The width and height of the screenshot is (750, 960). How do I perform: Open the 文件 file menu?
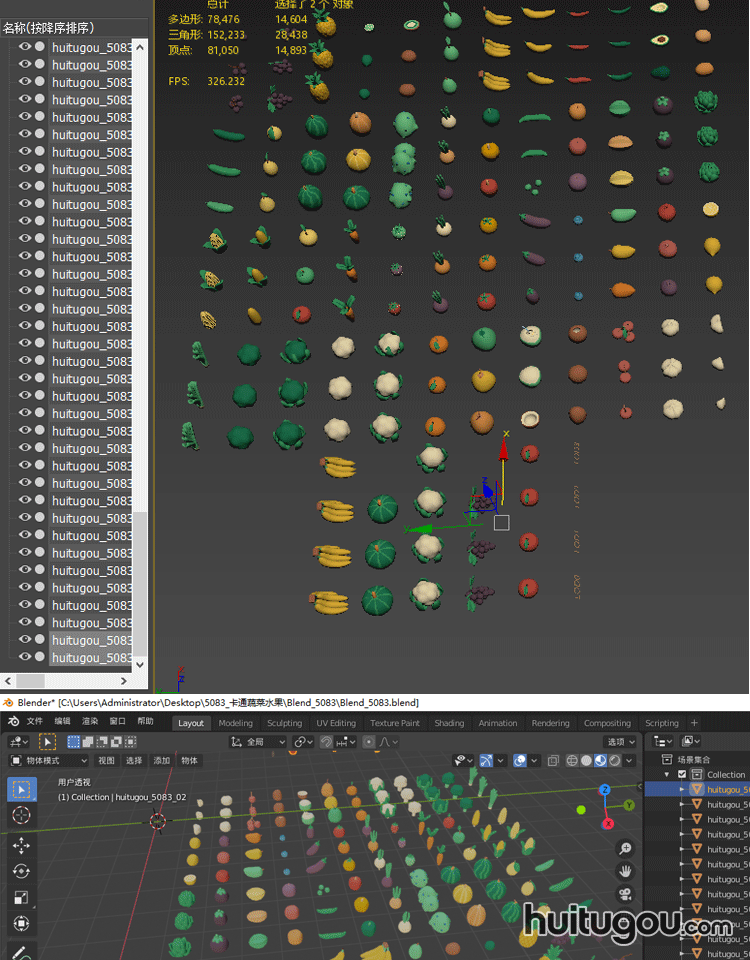point(35,722)
